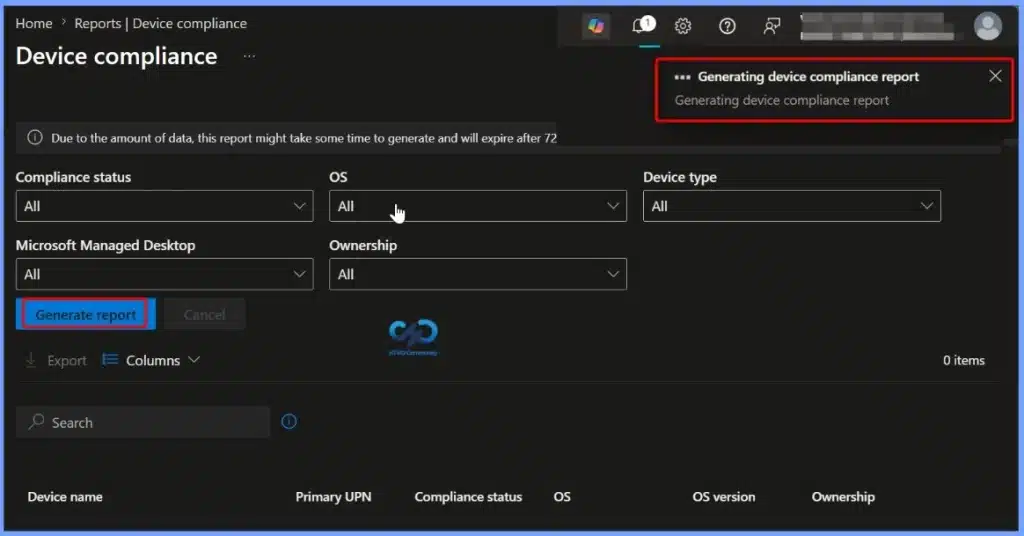The image size is (1024, 536).
Task: Click the info icon in the data notice banner
Action: pos(35,138)
